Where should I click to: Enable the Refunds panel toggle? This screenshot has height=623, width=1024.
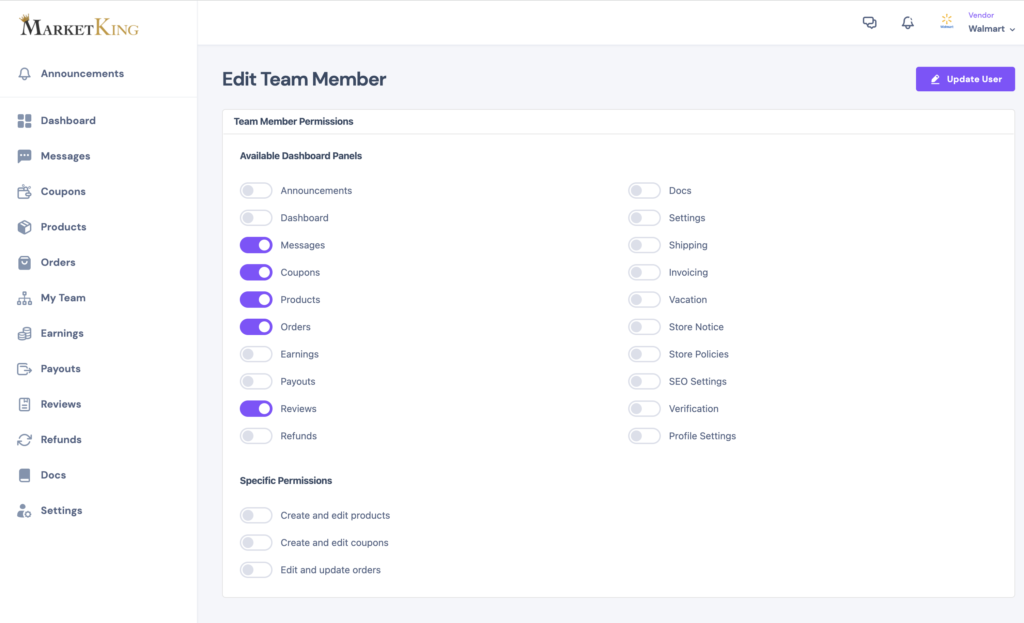click(x=256, y=436)
